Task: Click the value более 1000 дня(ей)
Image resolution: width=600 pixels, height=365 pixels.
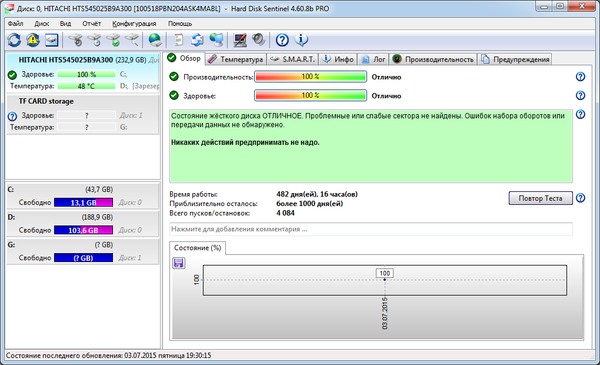Action: (310, 204)
